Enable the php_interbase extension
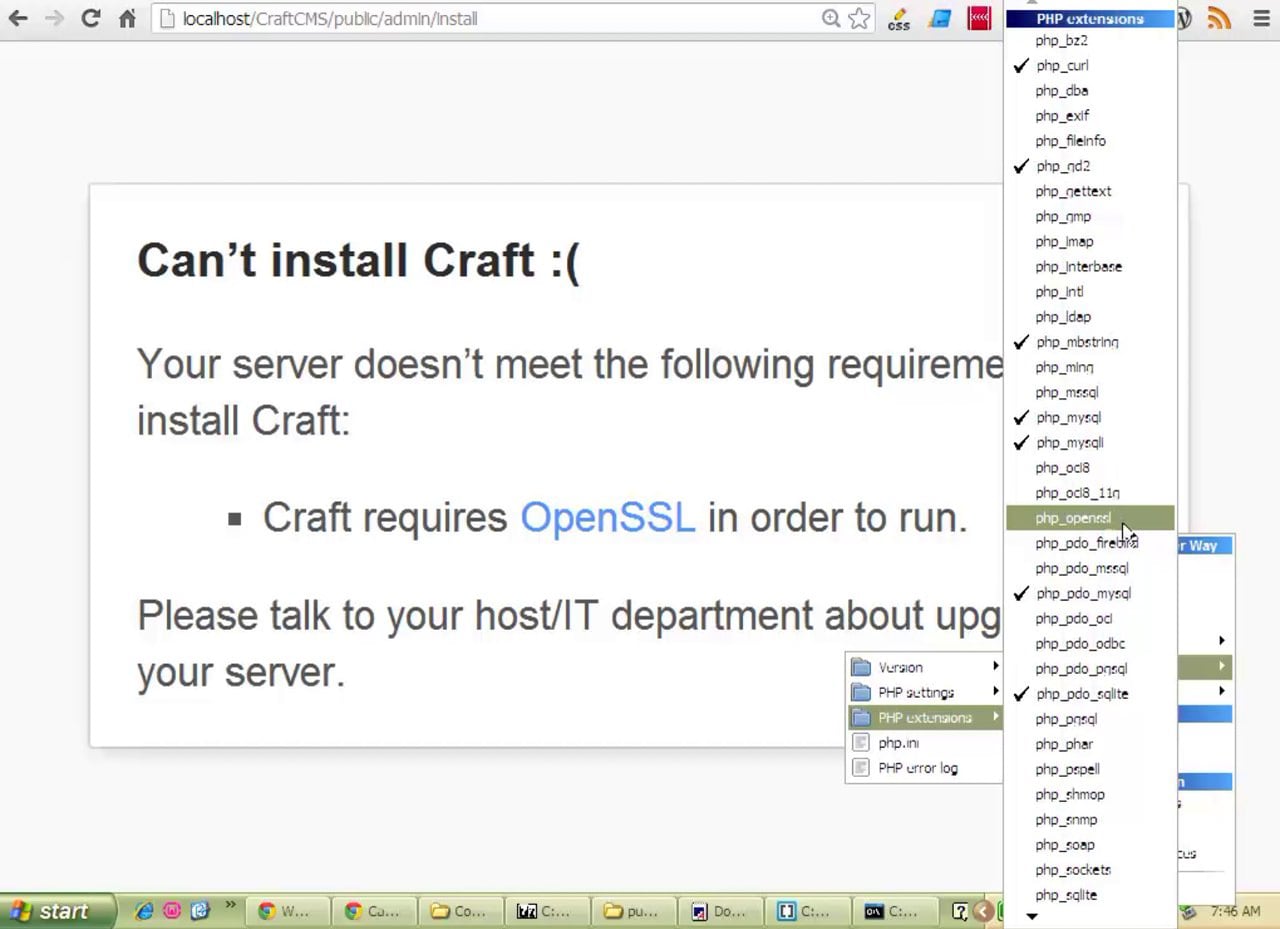 tap(1090, 266)
